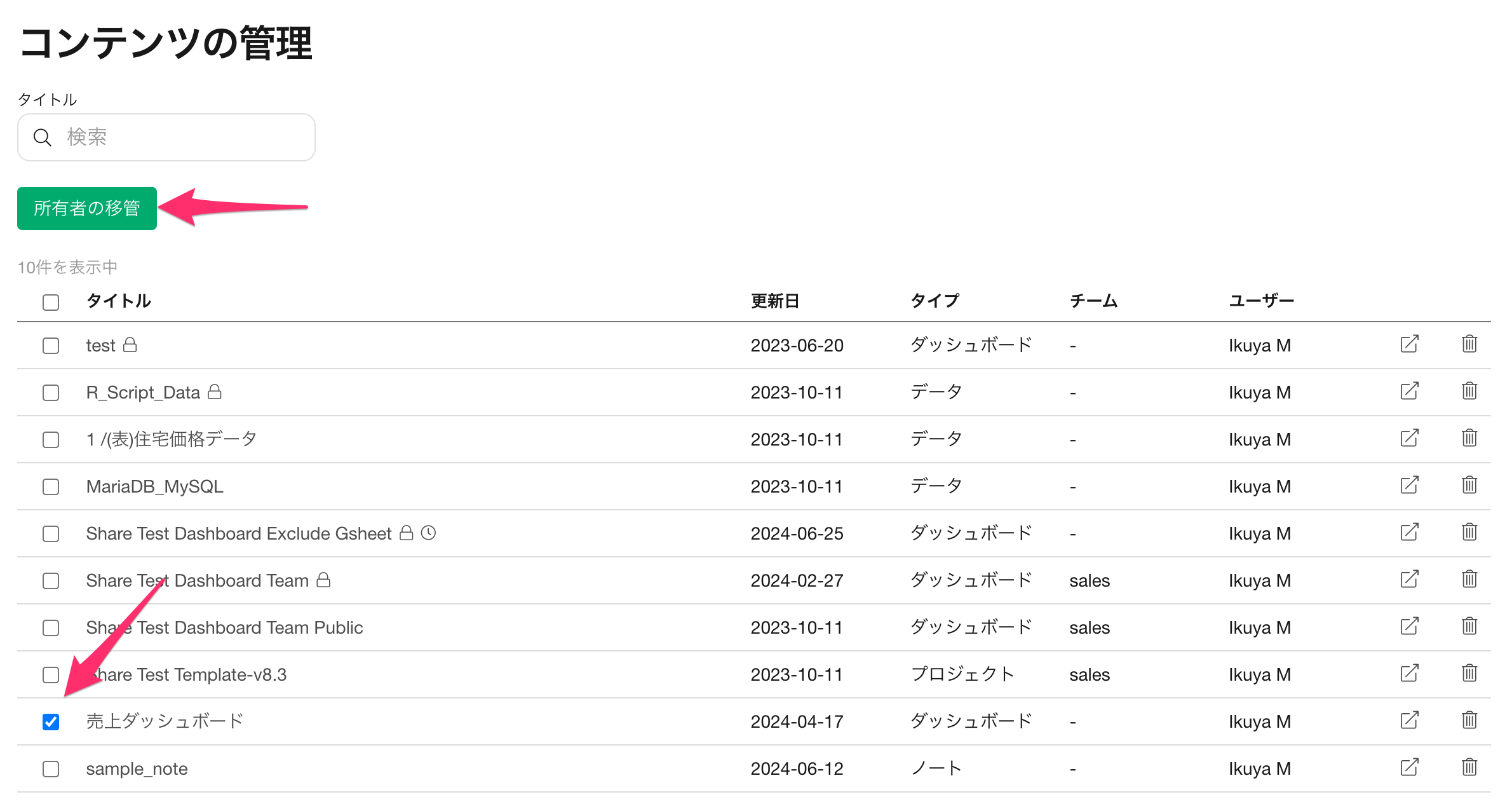Check the sample_note row checkbox
The width and height of the screenshot is (1512, 811).
point(51,769)
